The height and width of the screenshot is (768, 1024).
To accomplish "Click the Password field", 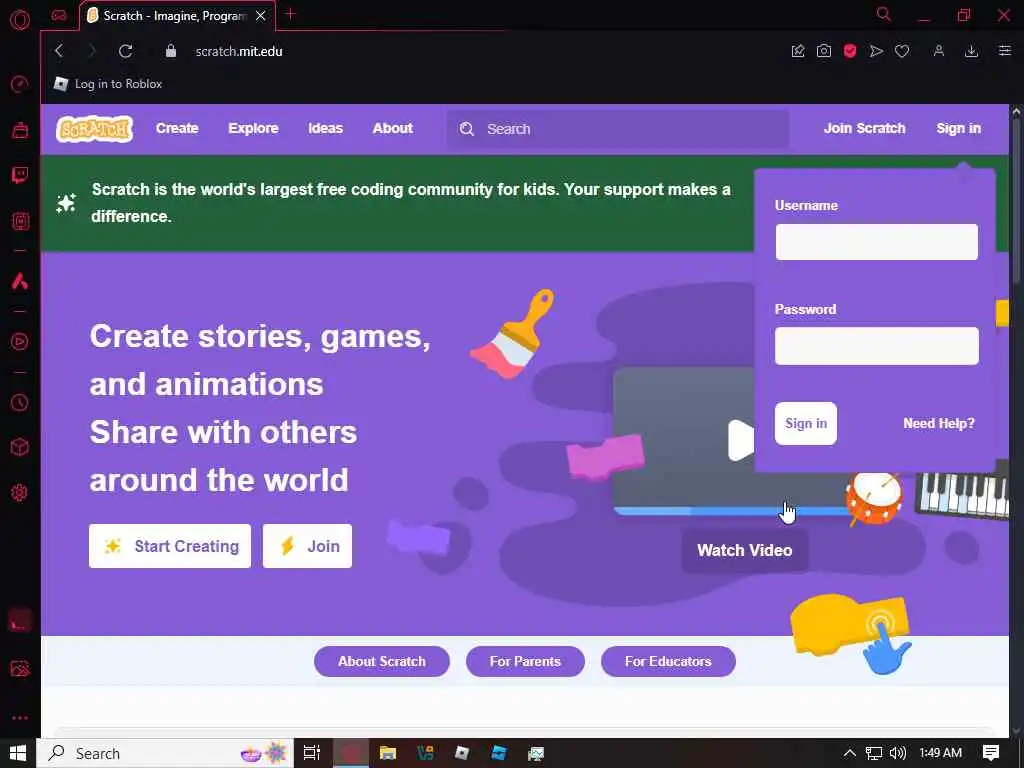I will click(876, 346).
